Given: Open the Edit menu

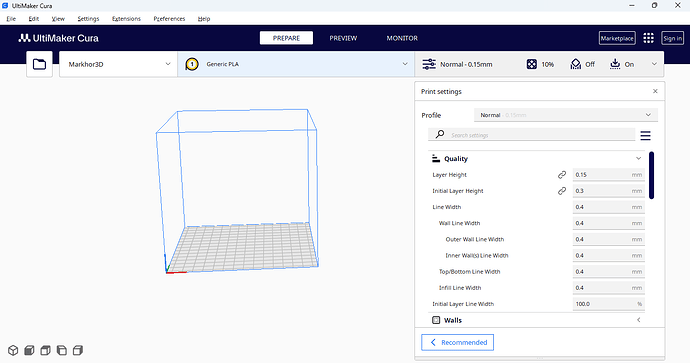Looking at the screenshot, I should click(34, 19).
